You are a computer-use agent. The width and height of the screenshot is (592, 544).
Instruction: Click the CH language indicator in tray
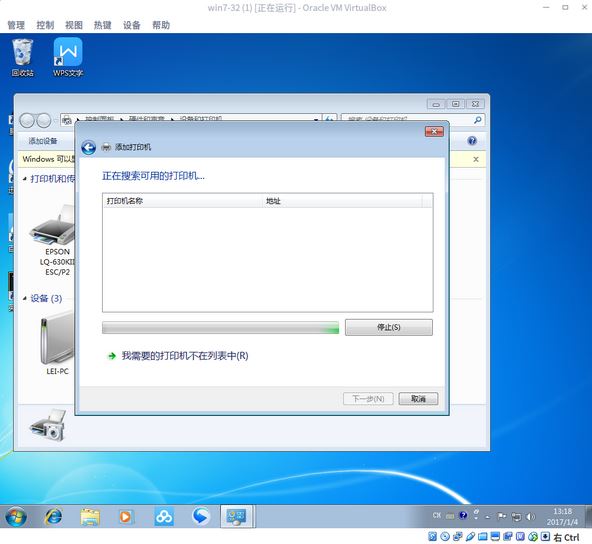point(437,515)
